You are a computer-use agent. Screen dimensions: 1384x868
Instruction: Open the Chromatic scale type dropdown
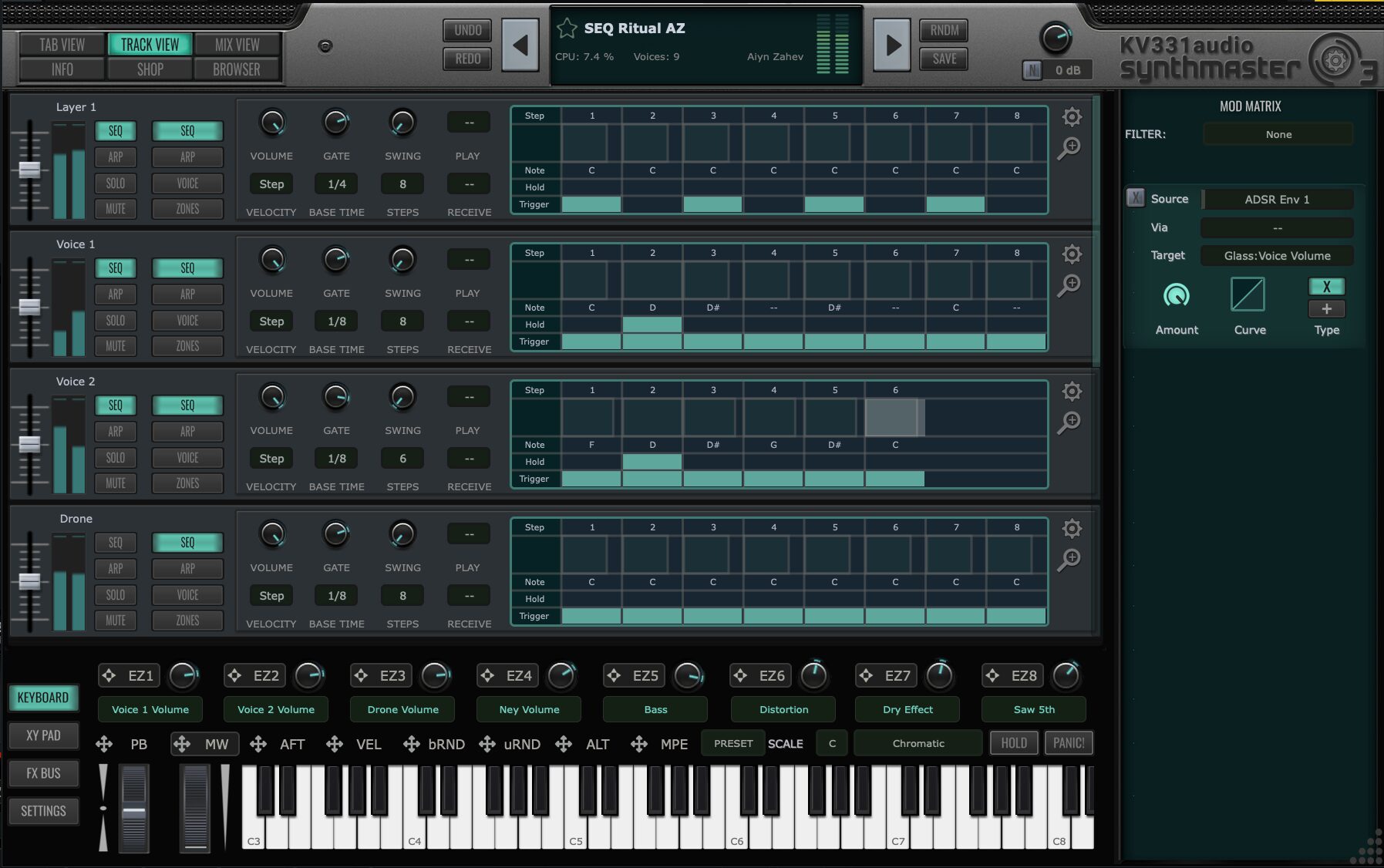(918, 744)
